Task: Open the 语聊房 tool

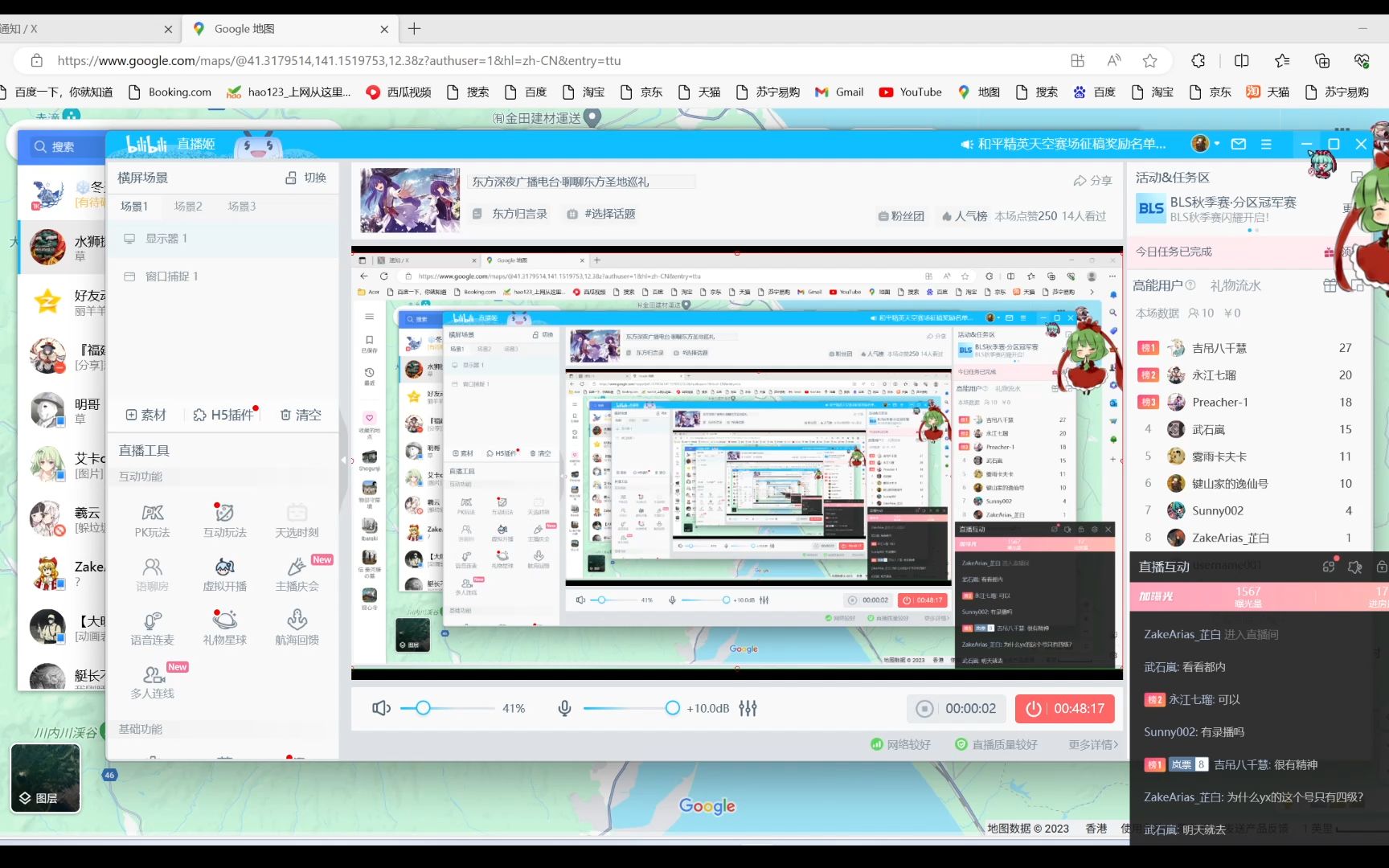Action: tap(152, 575)
